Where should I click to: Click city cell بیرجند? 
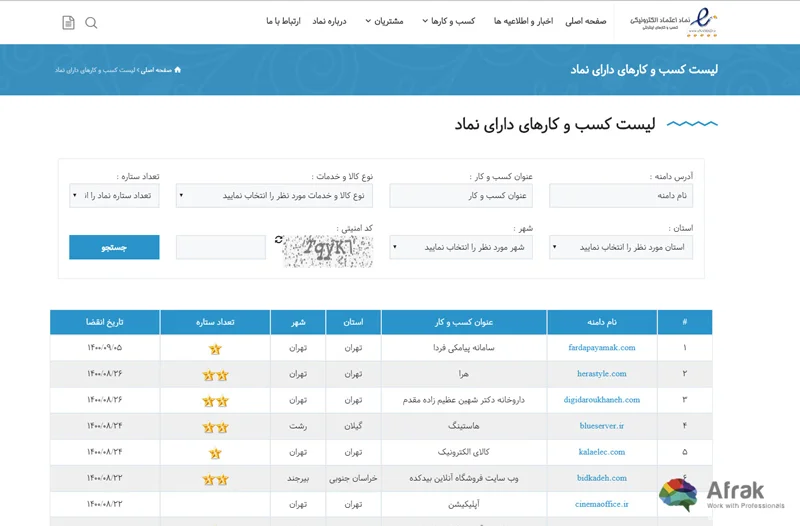click(298, 478)
